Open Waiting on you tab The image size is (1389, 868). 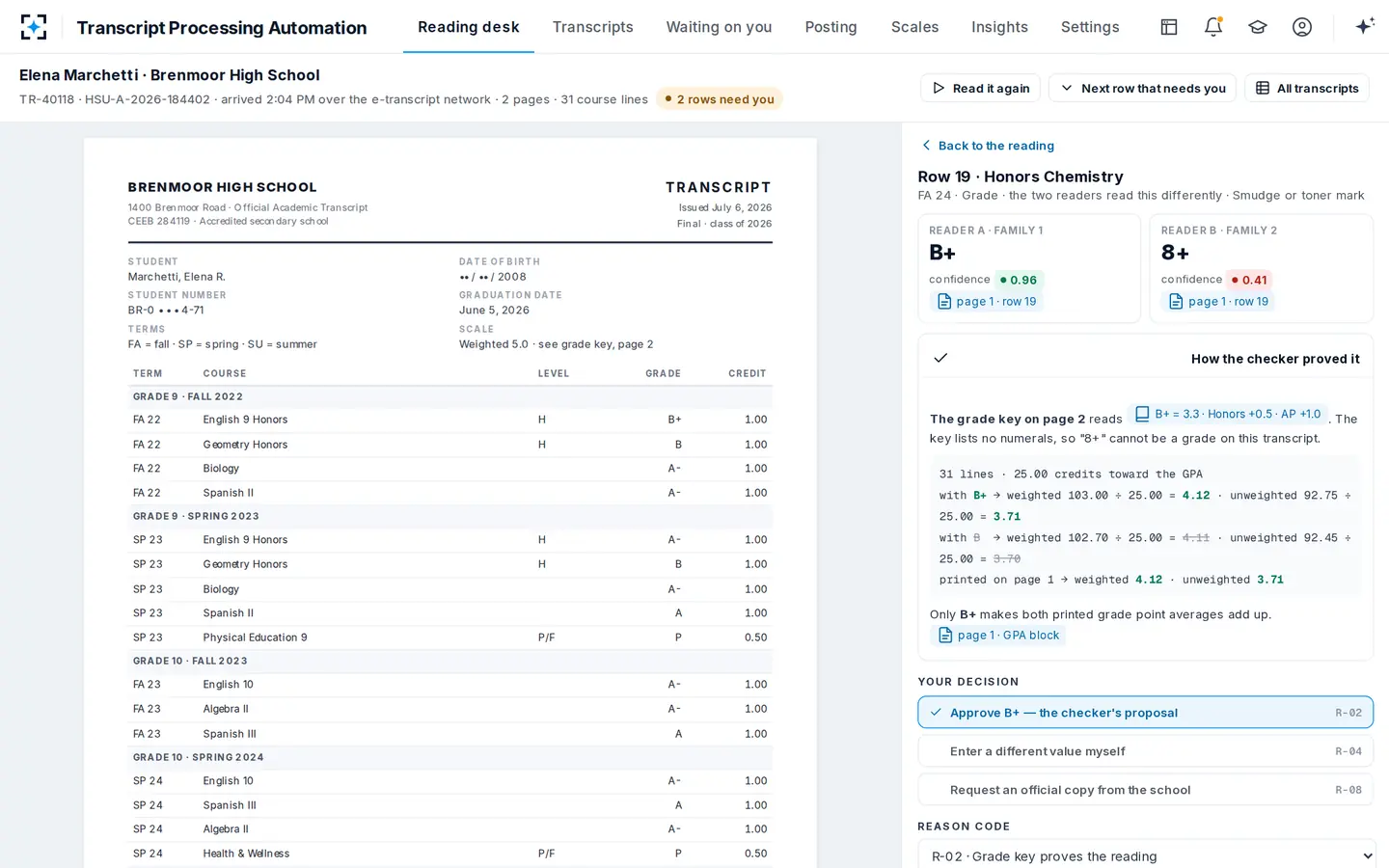tap(720, 27)
